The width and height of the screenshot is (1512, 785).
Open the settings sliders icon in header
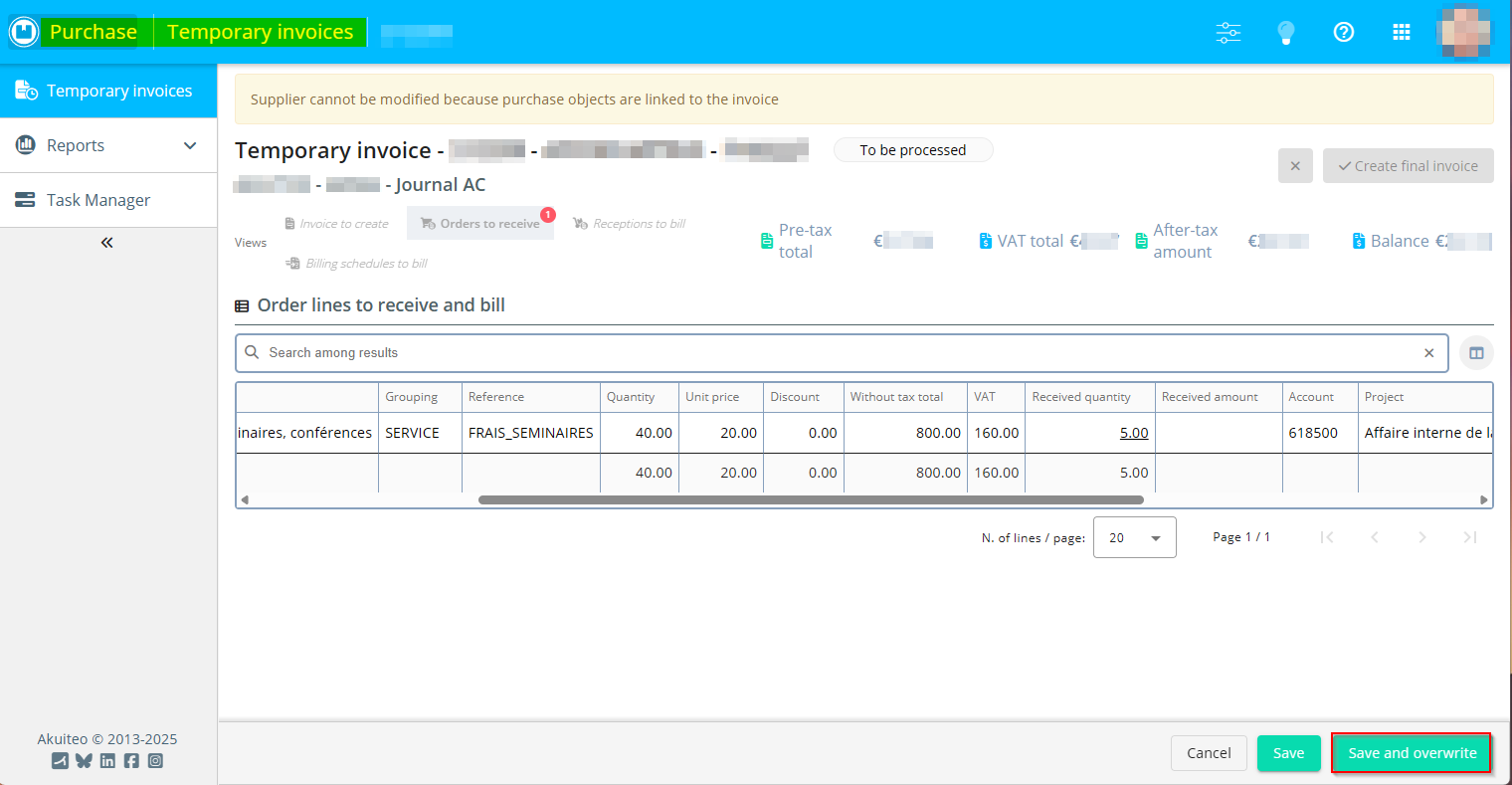pos(1228,32)
